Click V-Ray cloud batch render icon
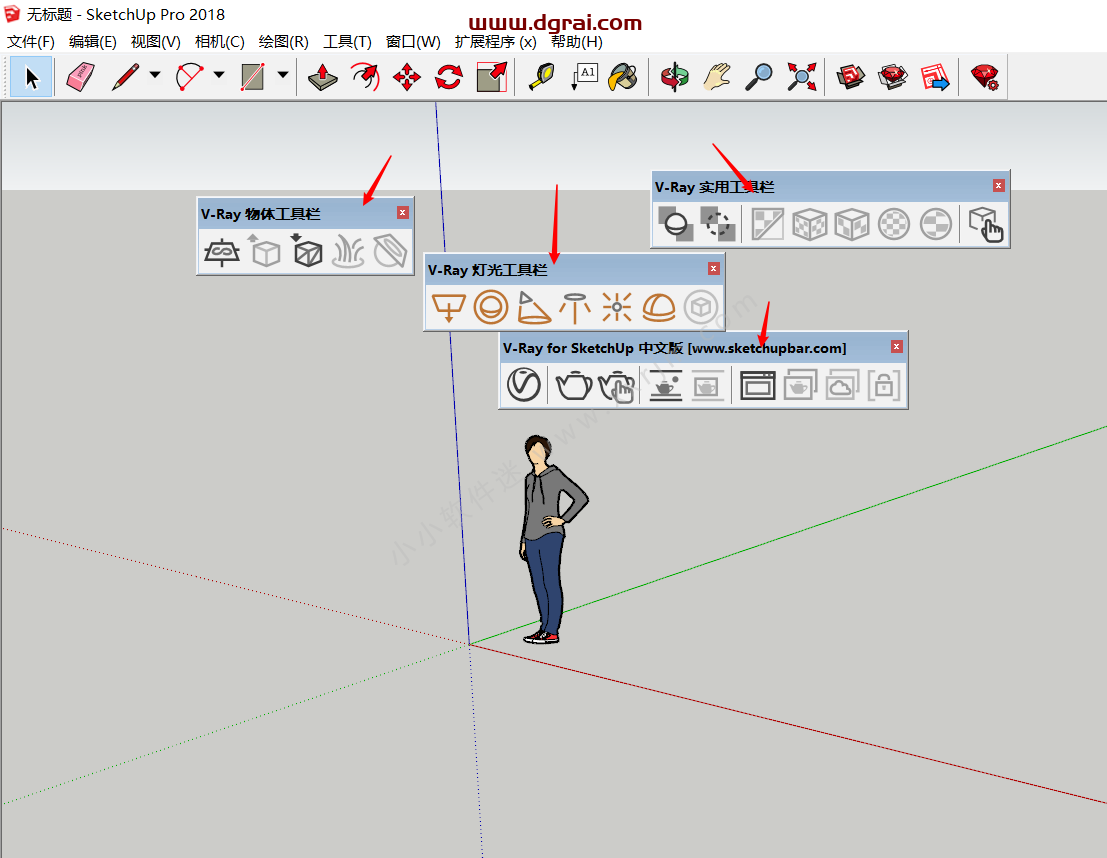This screenshot has width=1107, height=858. [x=842, y=385]
